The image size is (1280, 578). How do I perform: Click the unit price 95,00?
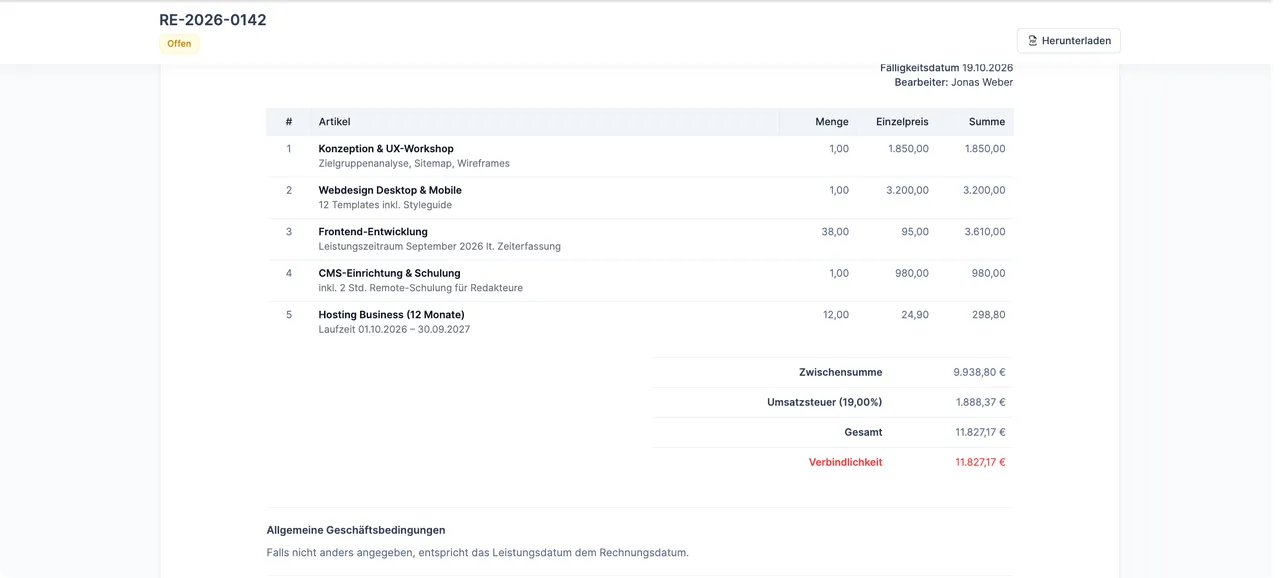915,232
